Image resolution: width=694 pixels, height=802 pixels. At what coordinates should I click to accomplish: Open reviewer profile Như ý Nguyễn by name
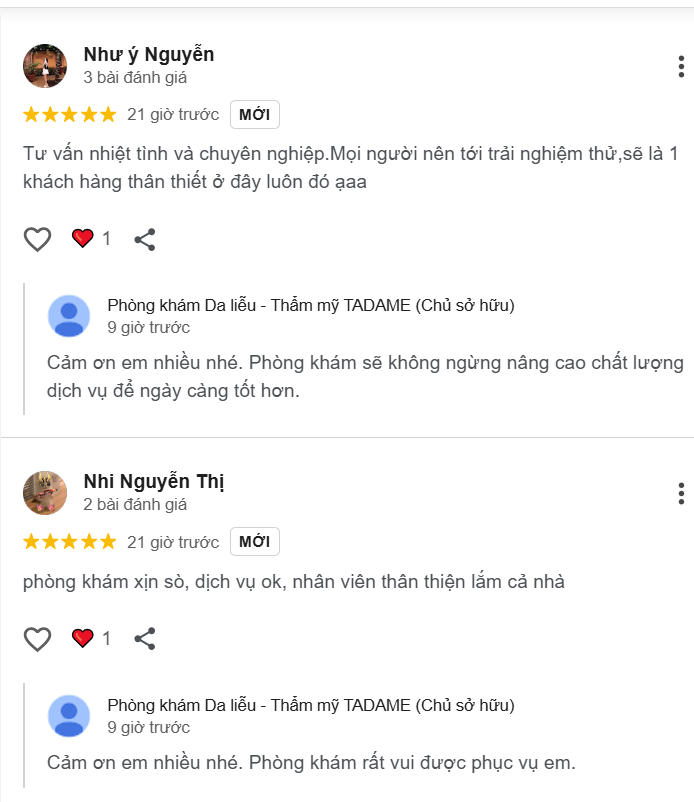[149, 54]
